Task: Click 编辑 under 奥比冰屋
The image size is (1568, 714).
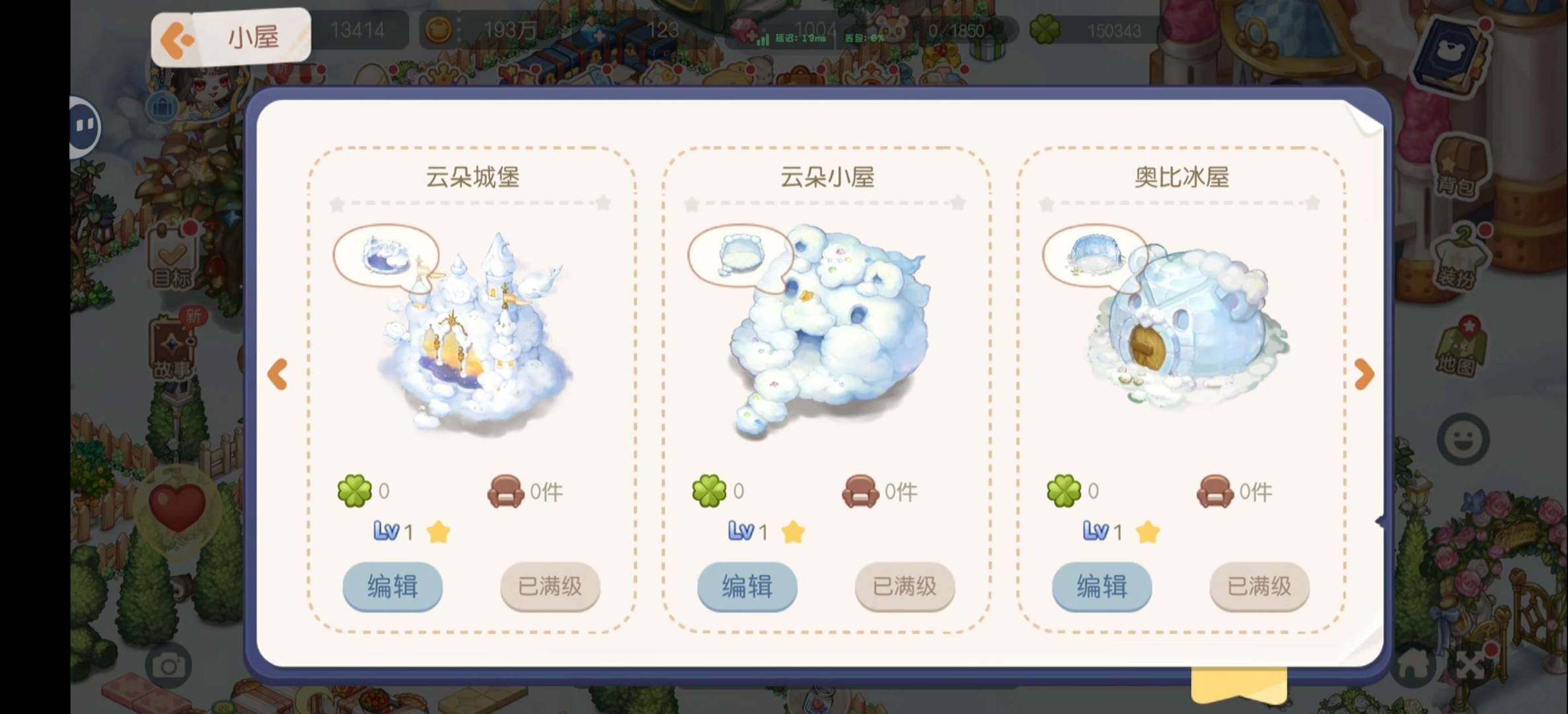Action: pyautogui.click(x=1102, y=586)
